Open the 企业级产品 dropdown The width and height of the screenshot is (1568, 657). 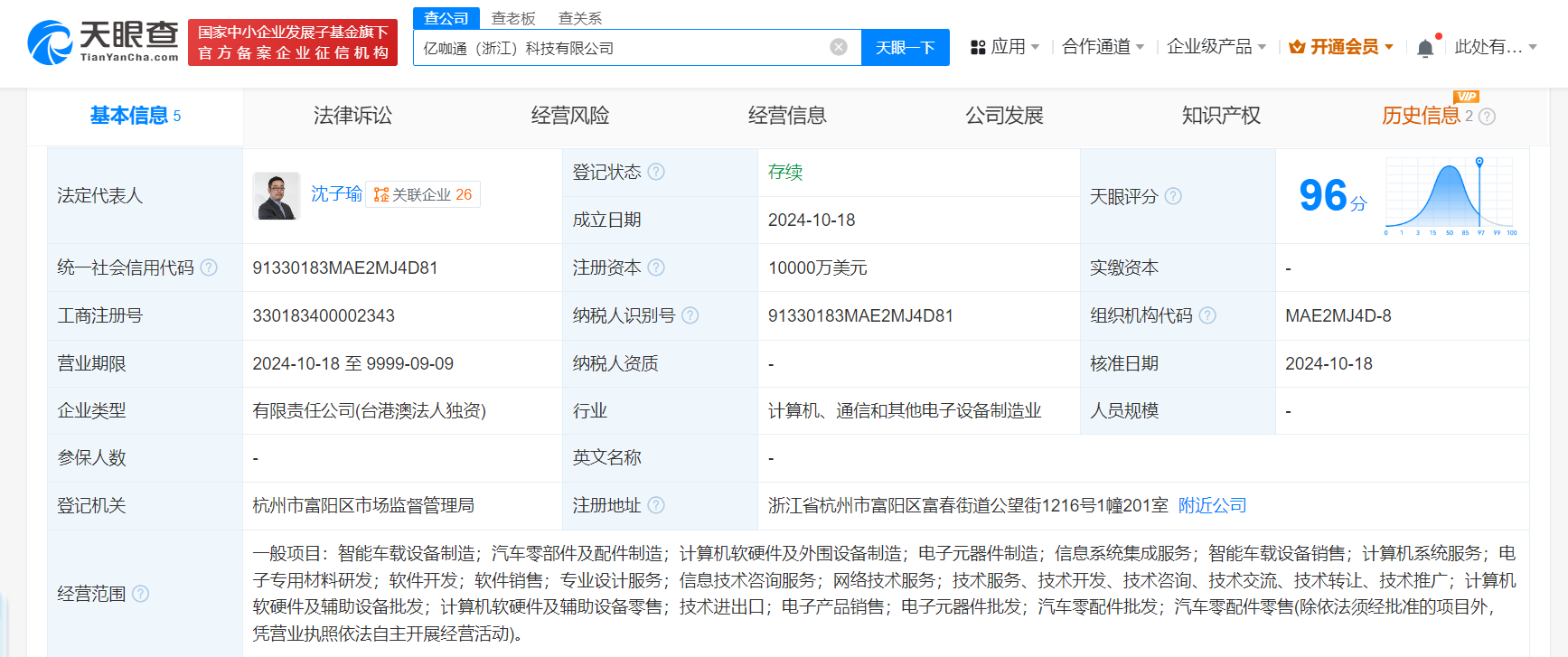point(1216,47)
